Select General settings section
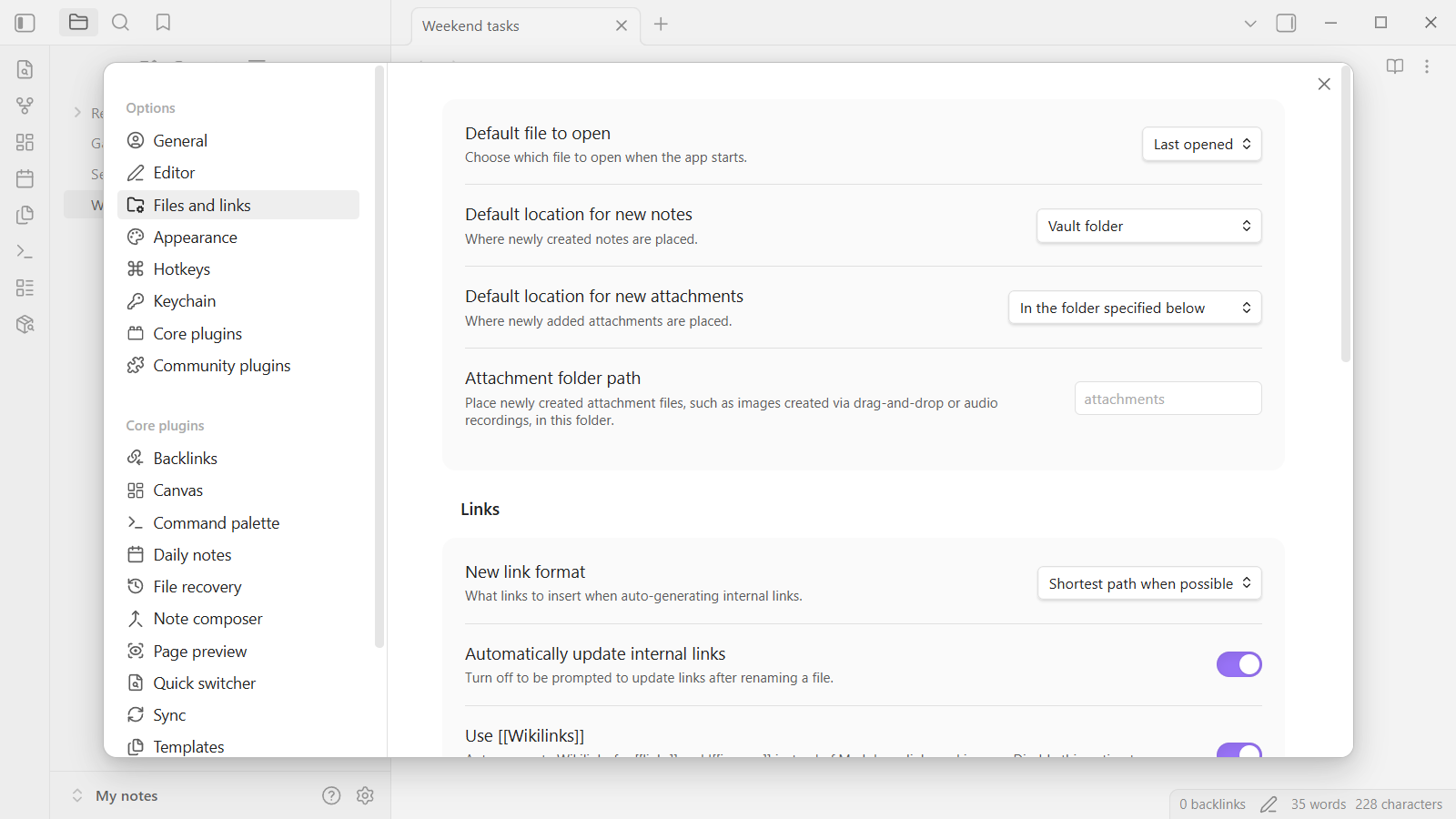 click(238, 140)
